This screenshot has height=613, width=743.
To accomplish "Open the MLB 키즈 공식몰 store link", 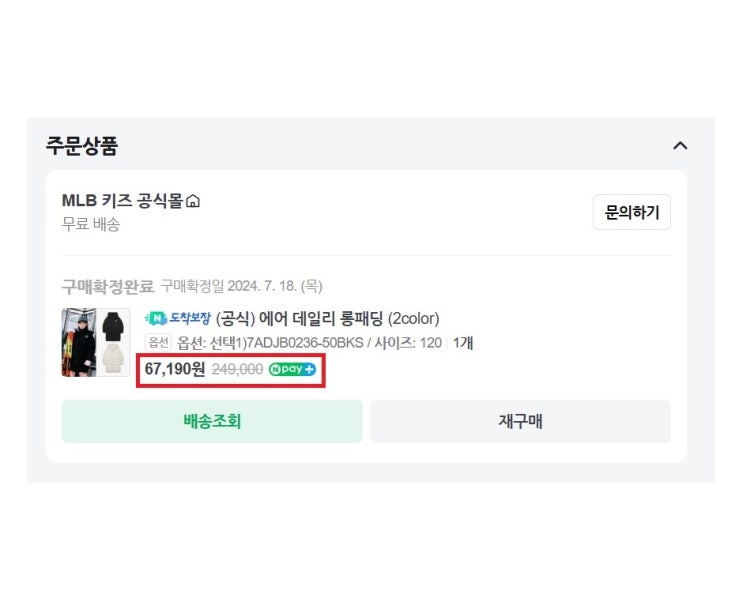I will coord(122,201).
